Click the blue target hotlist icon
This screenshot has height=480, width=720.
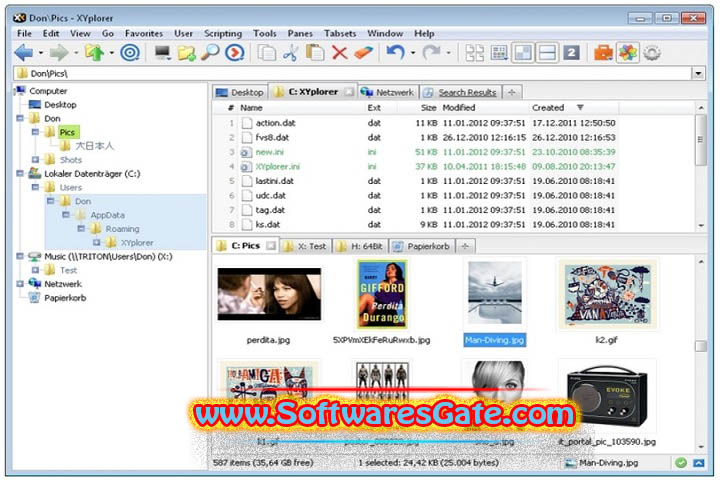(130, 53)
